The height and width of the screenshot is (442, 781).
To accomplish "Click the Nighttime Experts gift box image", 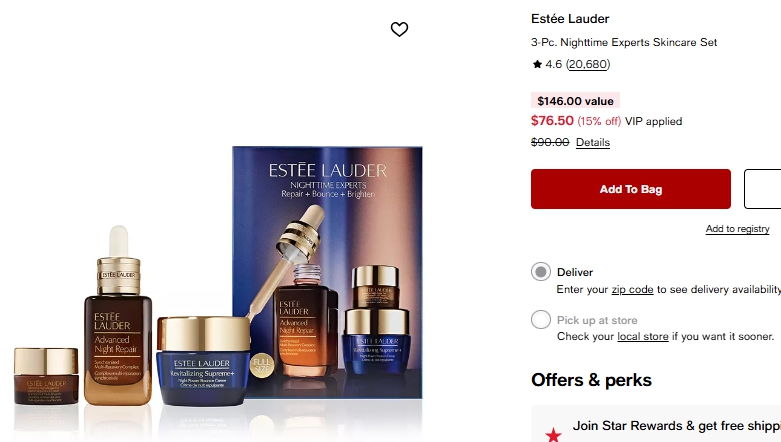I will 327,272.
